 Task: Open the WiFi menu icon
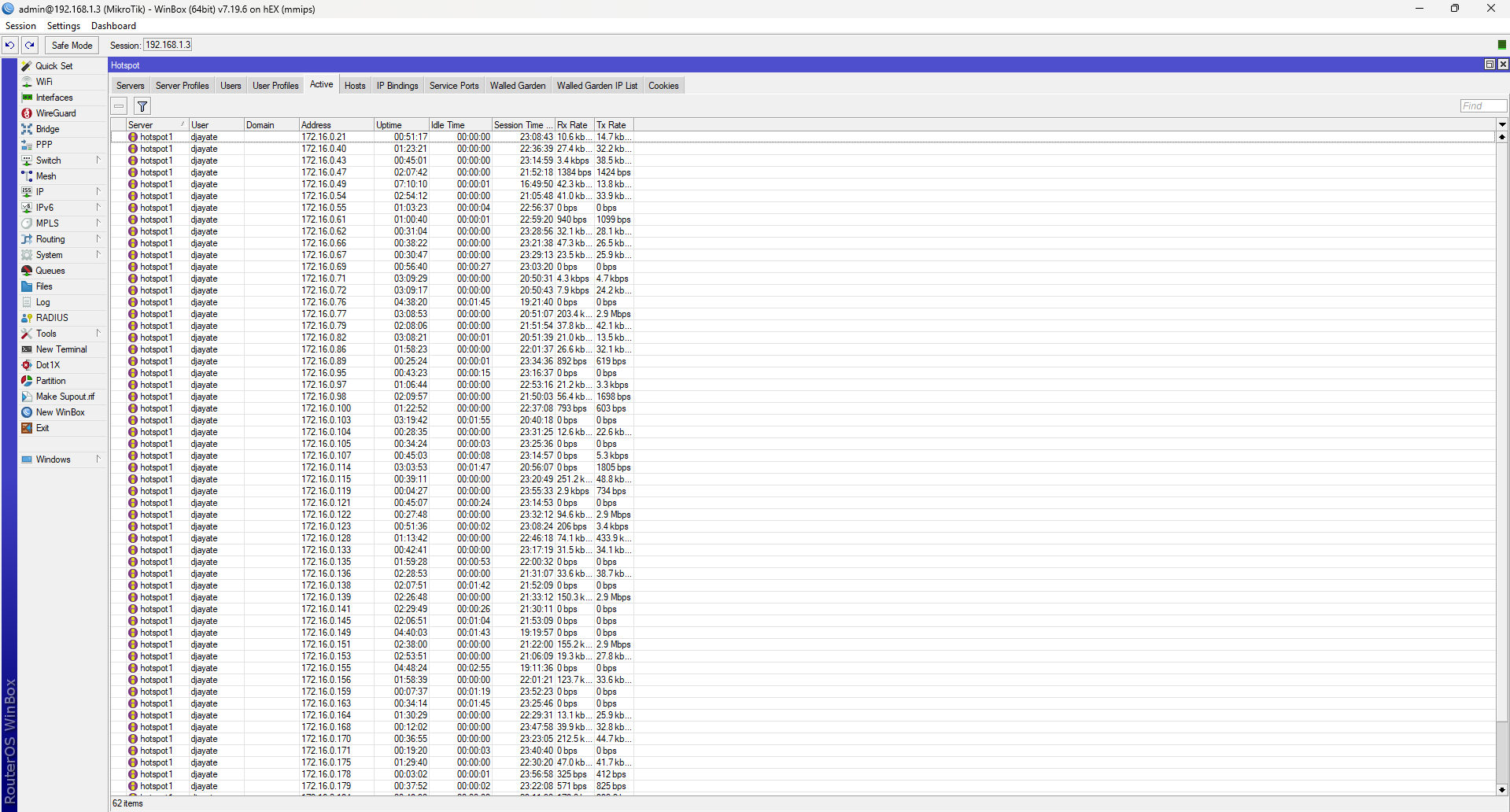(27, 82)
